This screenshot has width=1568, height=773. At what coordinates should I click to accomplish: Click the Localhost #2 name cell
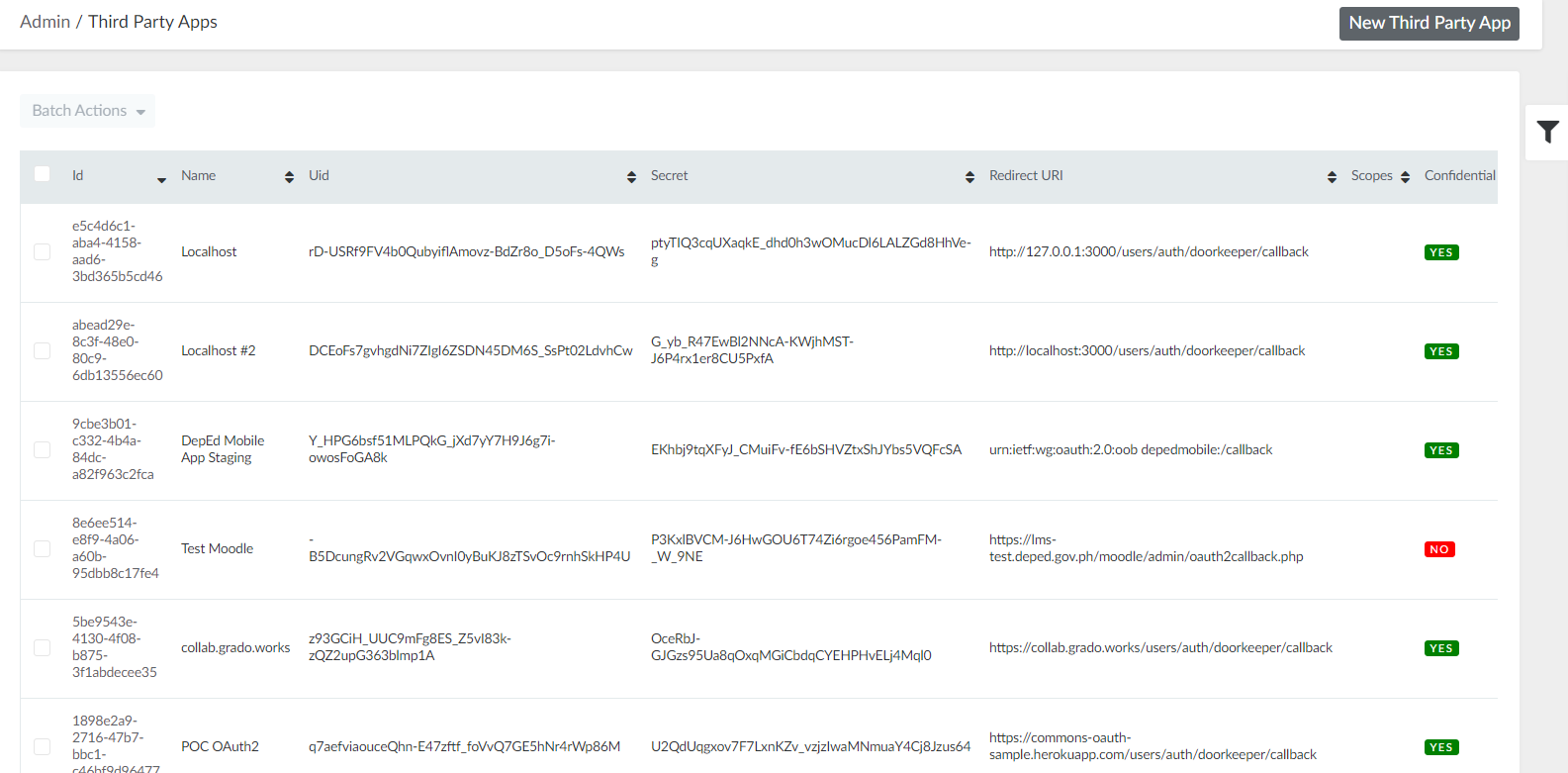tap(218, 350)
